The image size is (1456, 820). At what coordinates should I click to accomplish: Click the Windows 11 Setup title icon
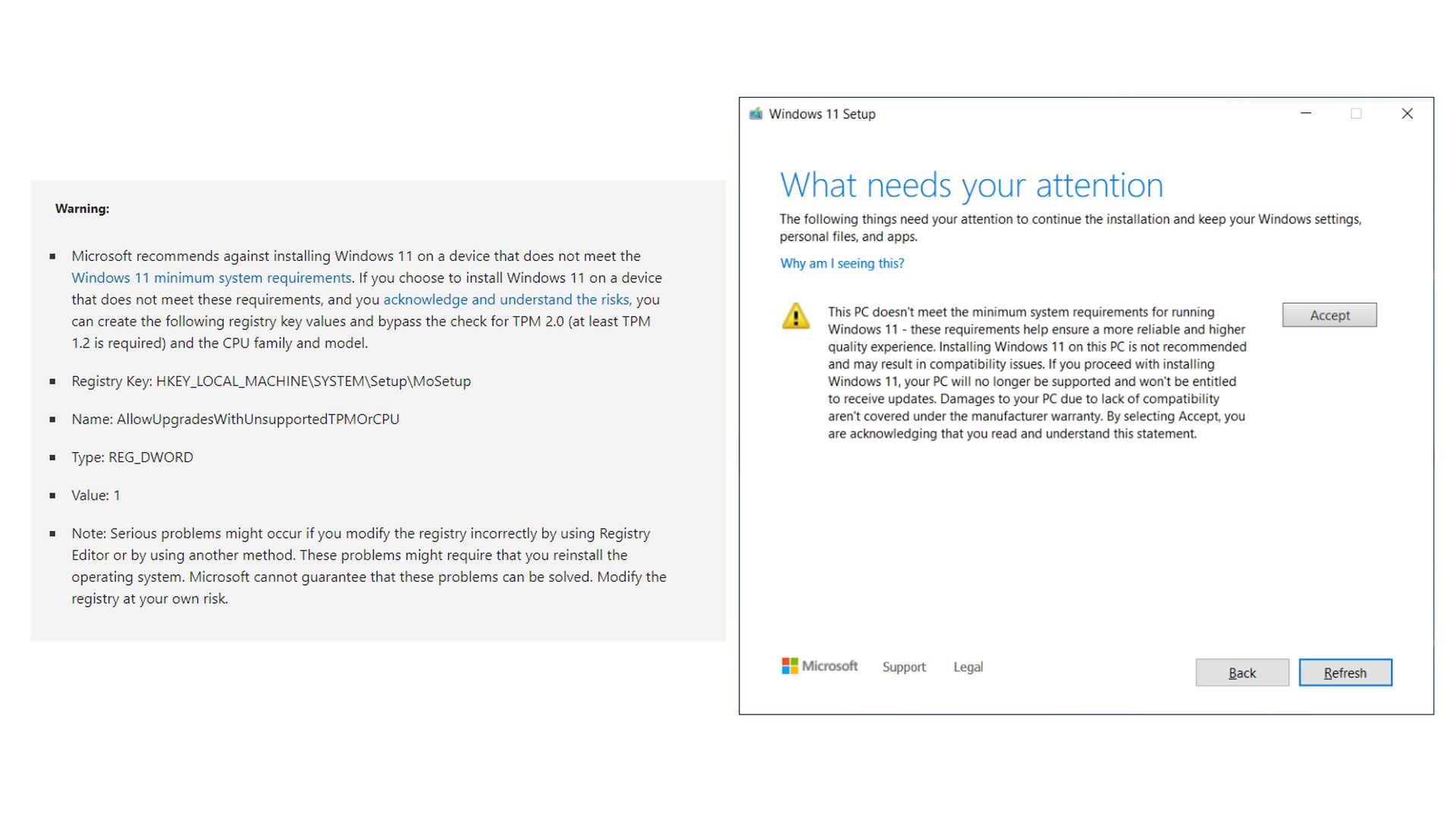(x=755, y=114)
